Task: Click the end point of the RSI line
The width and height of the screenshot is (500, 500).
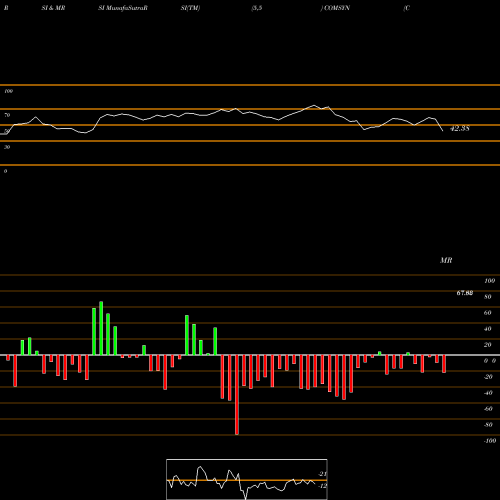Action: coord(443,130)
